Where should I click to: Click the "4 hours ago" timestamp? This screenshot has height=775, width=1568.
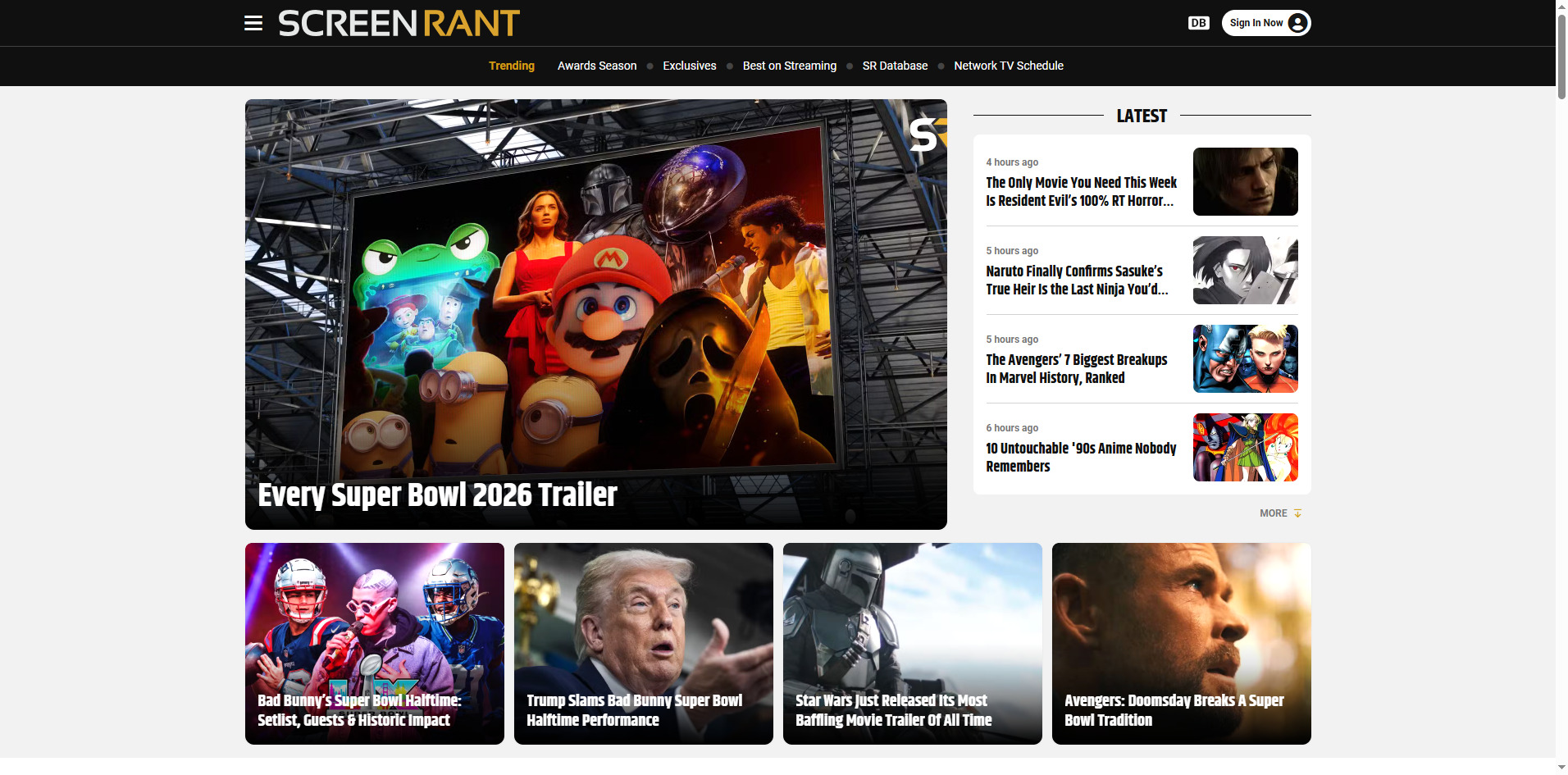tap(1012, 162)
